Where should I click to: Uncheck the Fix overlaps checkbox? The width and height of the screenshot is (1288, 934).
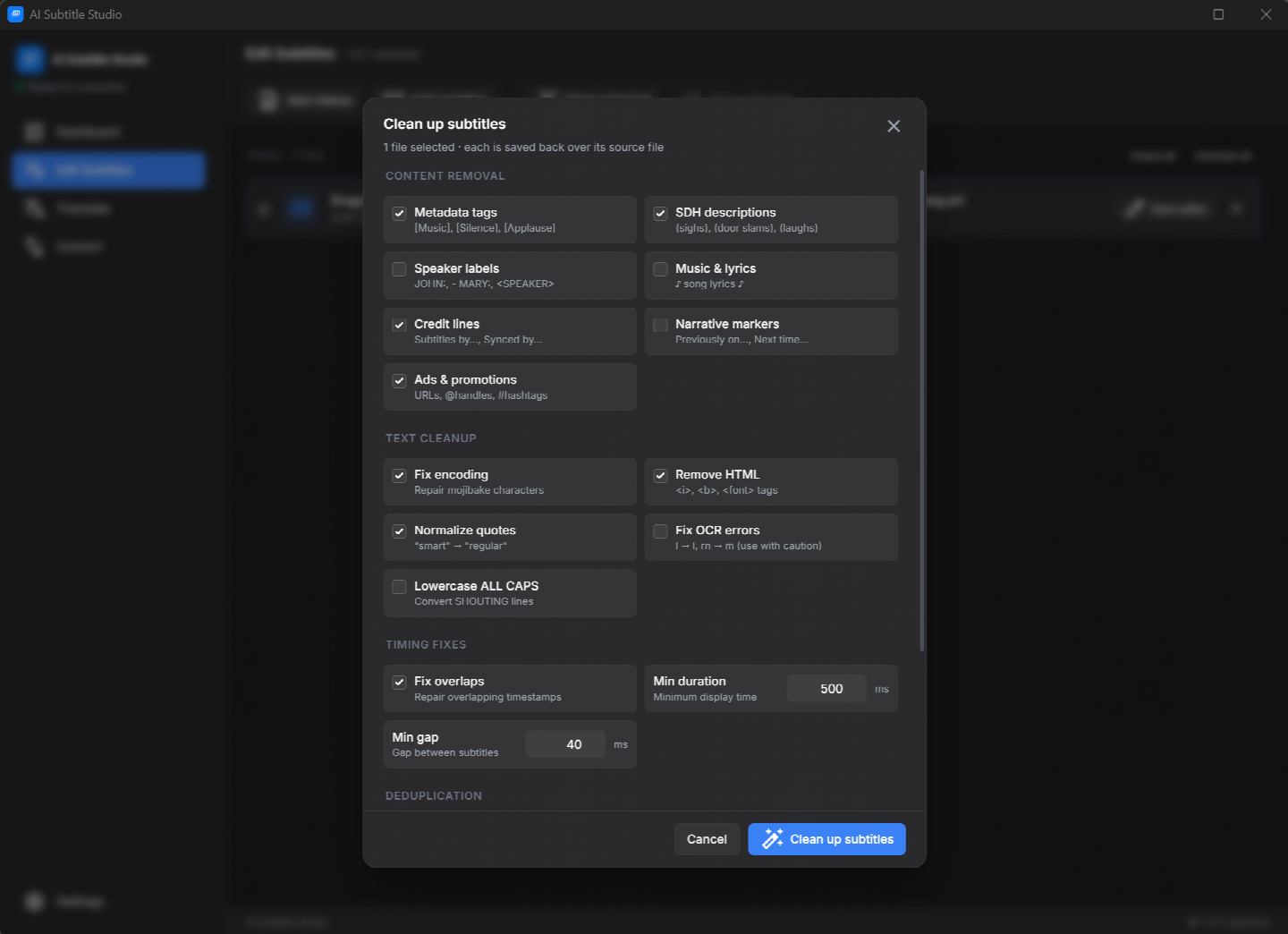pyautogui.click(x=400, y=682)
